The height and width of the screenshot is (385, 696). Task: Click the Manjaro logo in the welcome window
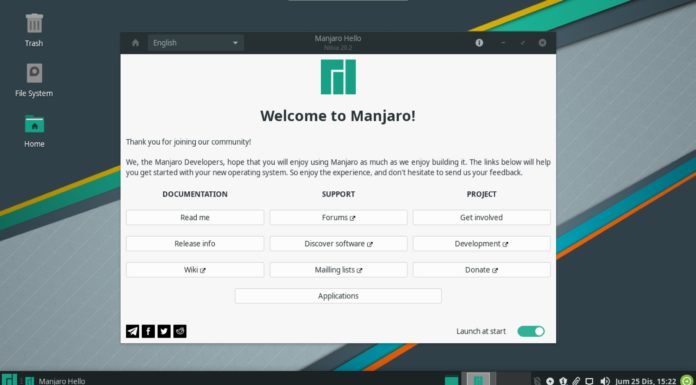click(x=338, y=77)
